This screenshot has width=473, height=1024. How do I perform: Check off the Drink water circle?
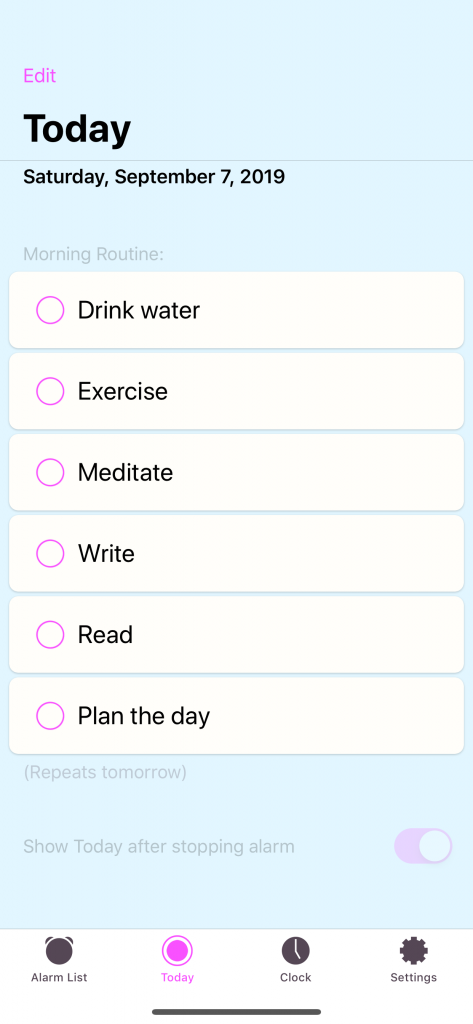(50, 310)
